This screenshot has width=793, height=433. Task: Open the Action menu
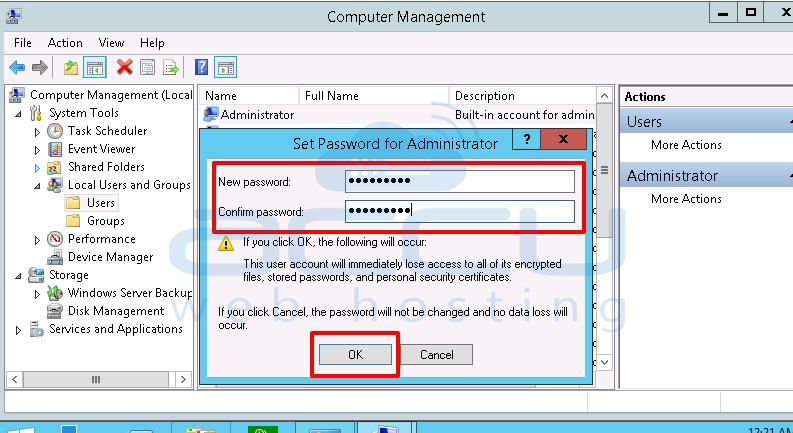[65, 43]
